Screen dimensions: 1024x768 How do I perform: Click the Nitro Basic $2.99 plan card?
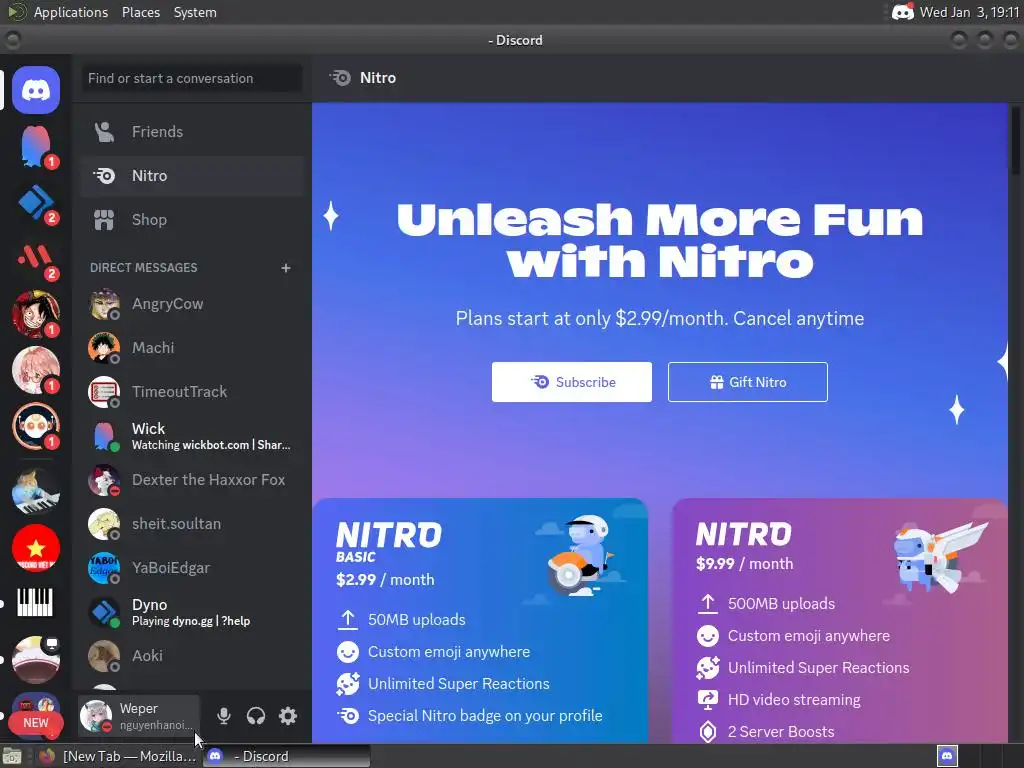[480, 620]
